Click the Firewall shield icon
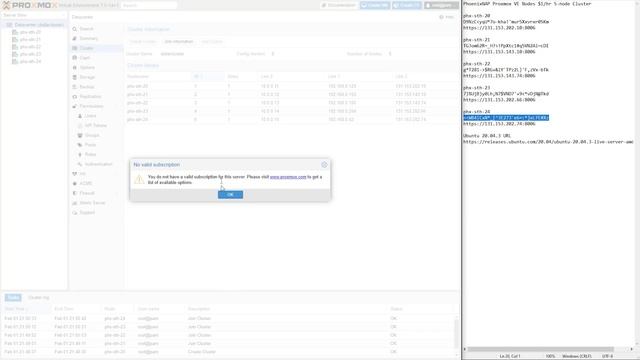 click(x=75, y=193)
